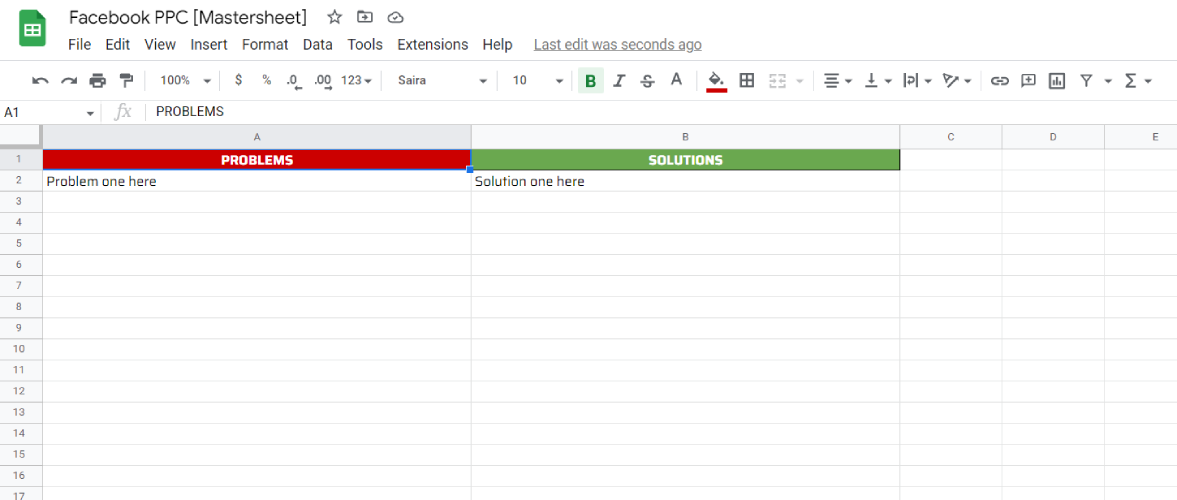The height and width of the screenshot is (500, 1177).
Task: Open the Format menu
Action: tap(265, 45)
